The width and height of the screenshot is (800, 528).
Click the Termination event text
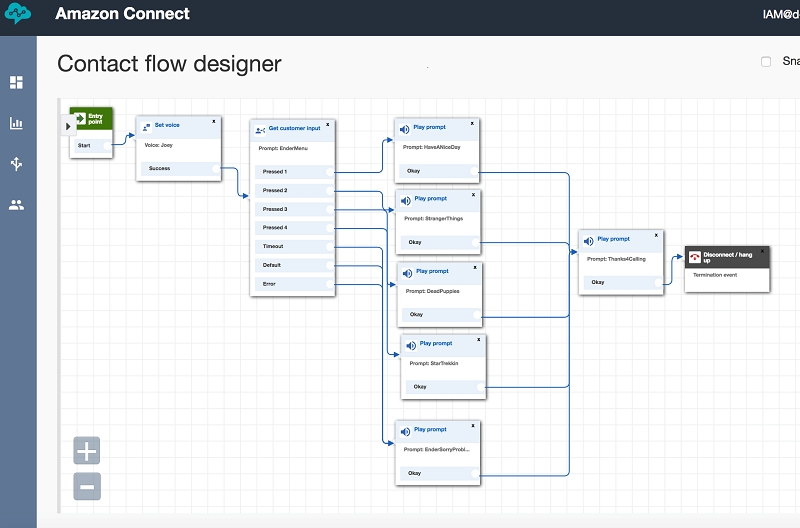pyautogui.click(x=715, y=275)
